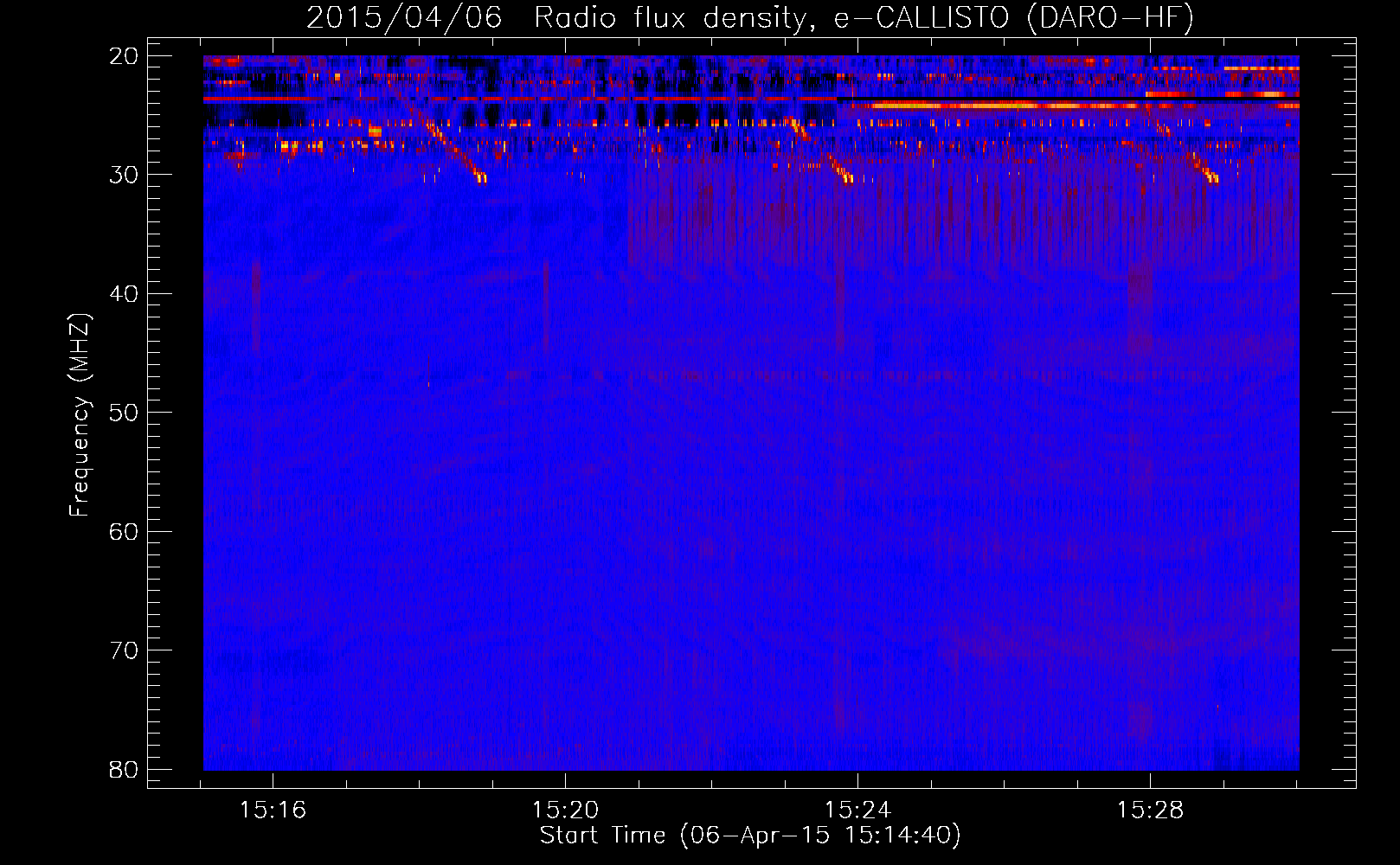This screenshot has width=1400, height=865.
Task: Click the plot title "Radio flux density, e-CALLISTO (DARO-HF)"
Action: coord(864,18)
